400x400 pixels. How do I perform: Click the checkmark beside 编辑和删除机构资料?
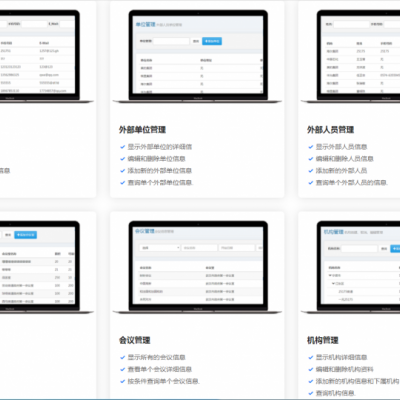(x=311, y=369)
